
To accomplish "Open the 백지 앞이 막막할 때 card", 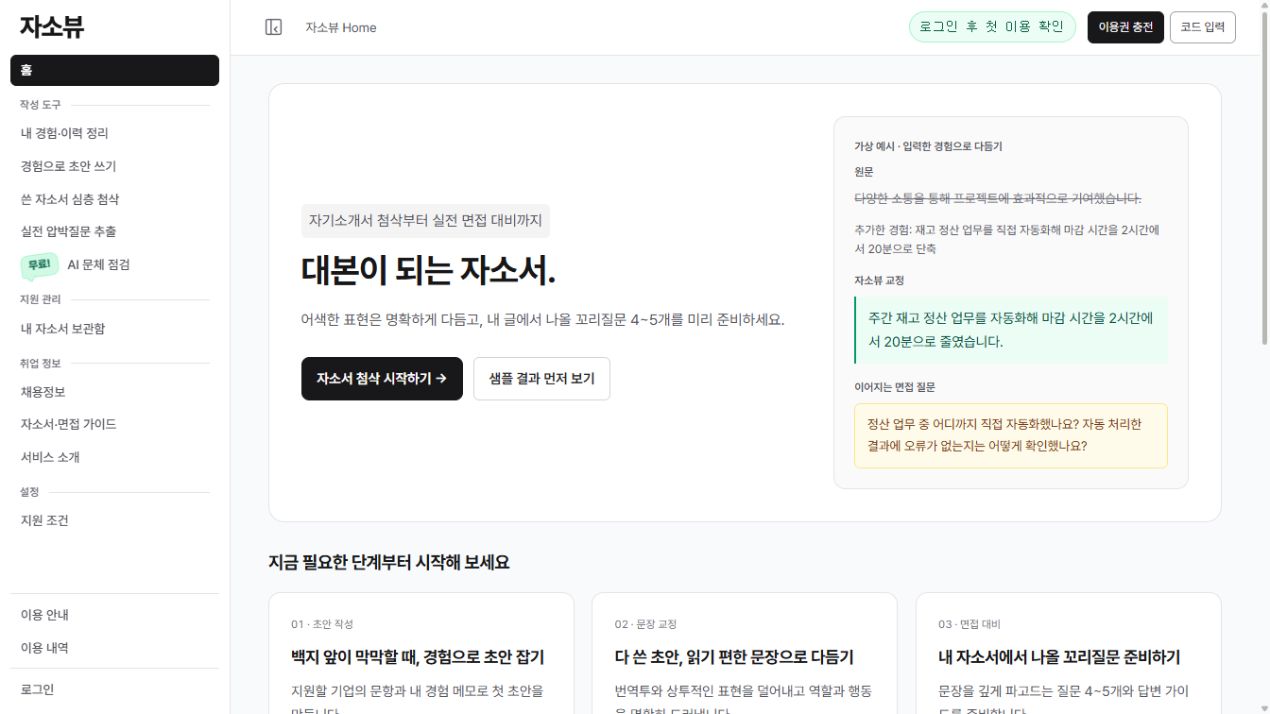I will [421, 653].
